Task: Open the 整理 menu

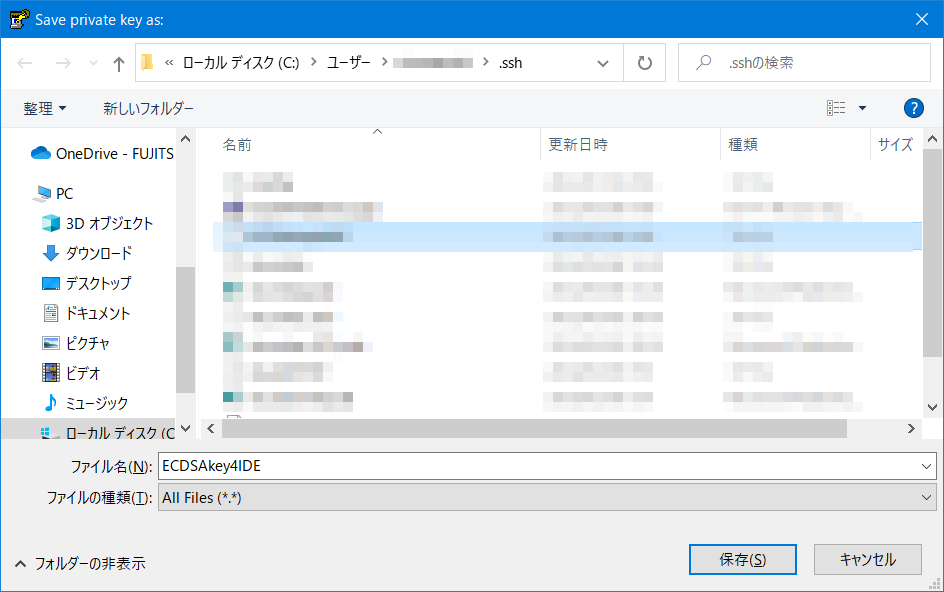Action: point(45,108)
